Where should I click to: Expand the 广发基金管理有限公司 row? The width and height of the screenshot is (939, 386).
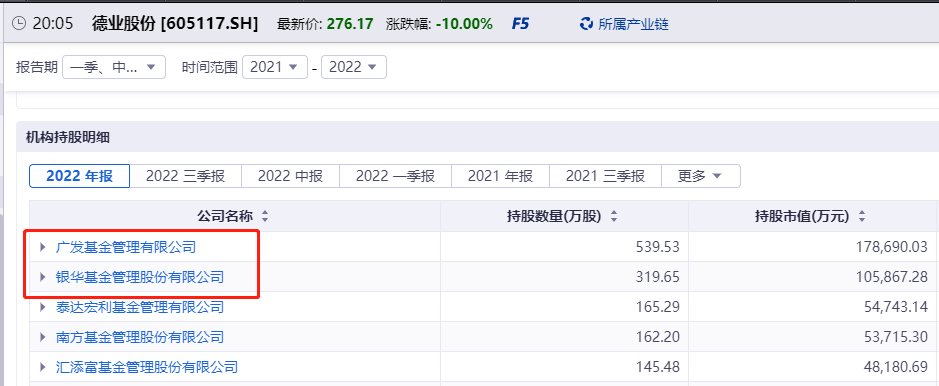click(43, 247)
